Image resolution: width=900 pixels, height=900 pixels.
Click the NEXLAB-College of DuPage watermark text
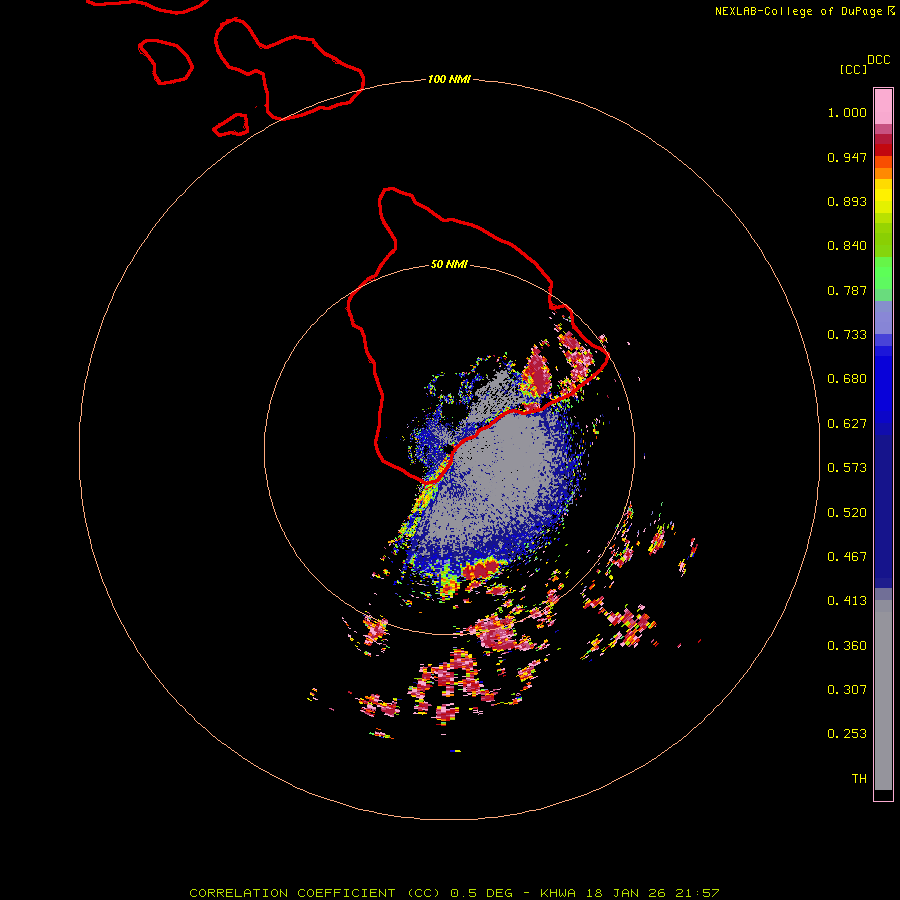click(805, 11)
